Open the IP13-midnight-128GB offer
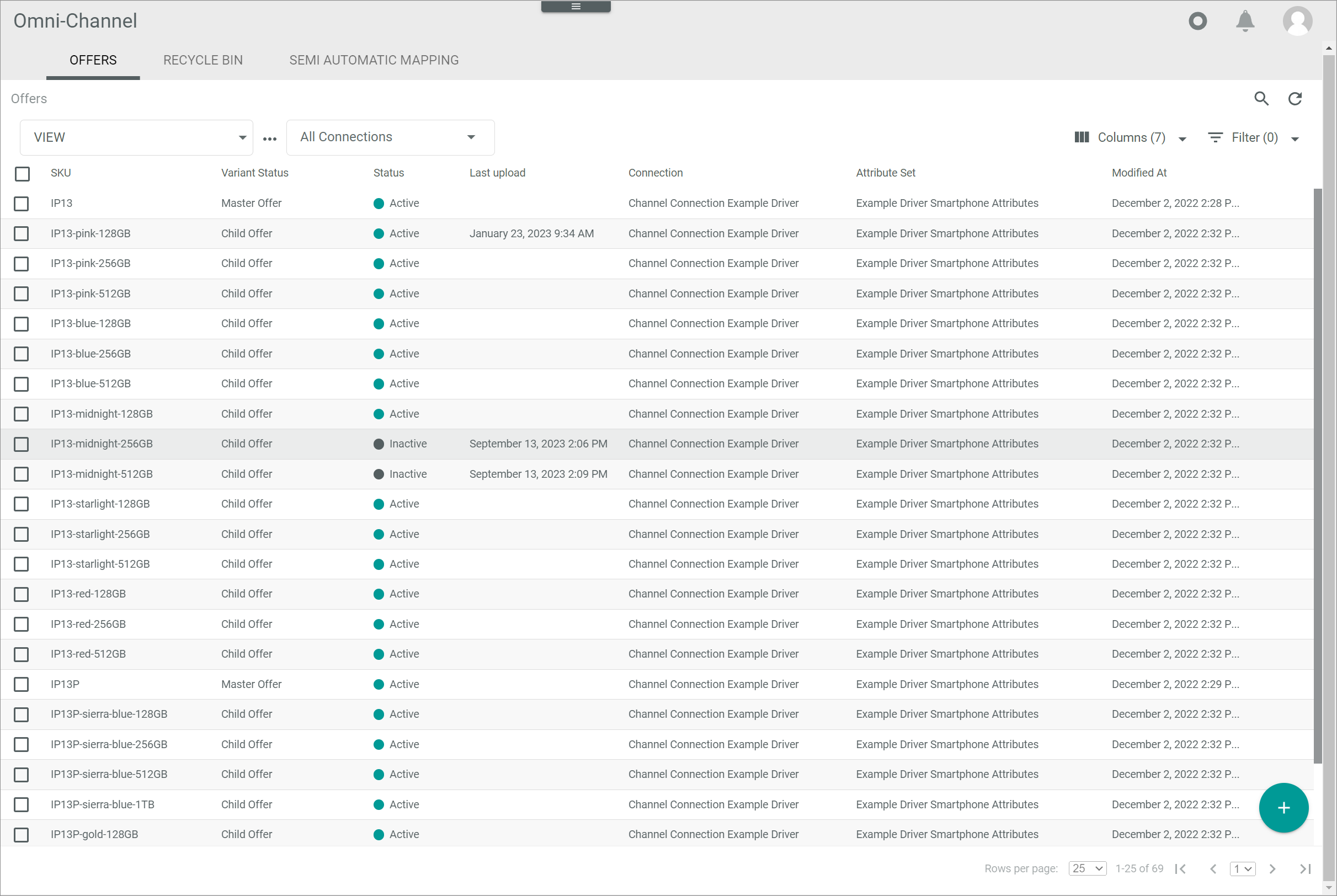 pos(101,414)
